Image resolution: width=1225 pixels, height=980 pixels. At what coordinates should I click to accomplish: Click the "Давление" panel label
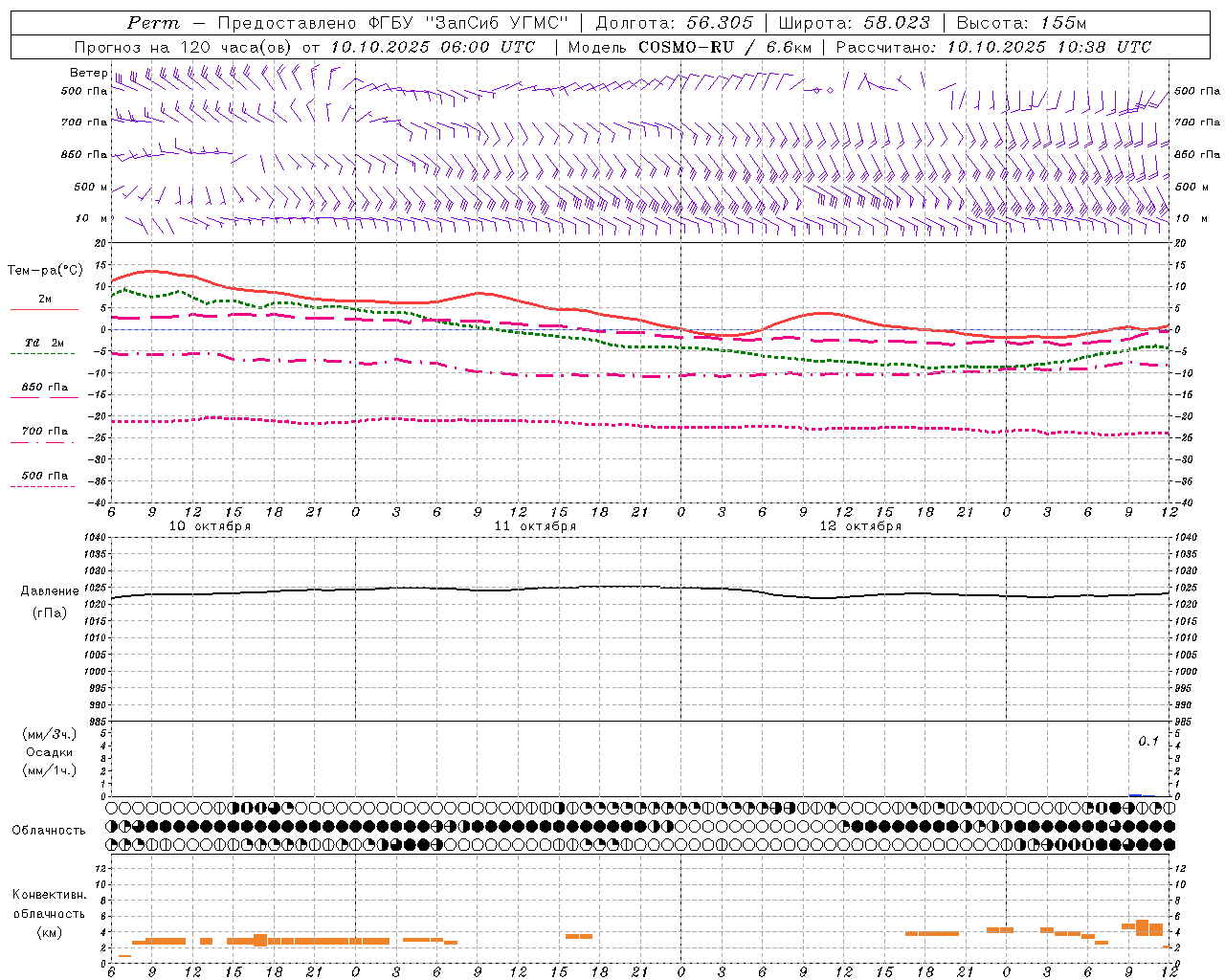[x=50, y=591]
